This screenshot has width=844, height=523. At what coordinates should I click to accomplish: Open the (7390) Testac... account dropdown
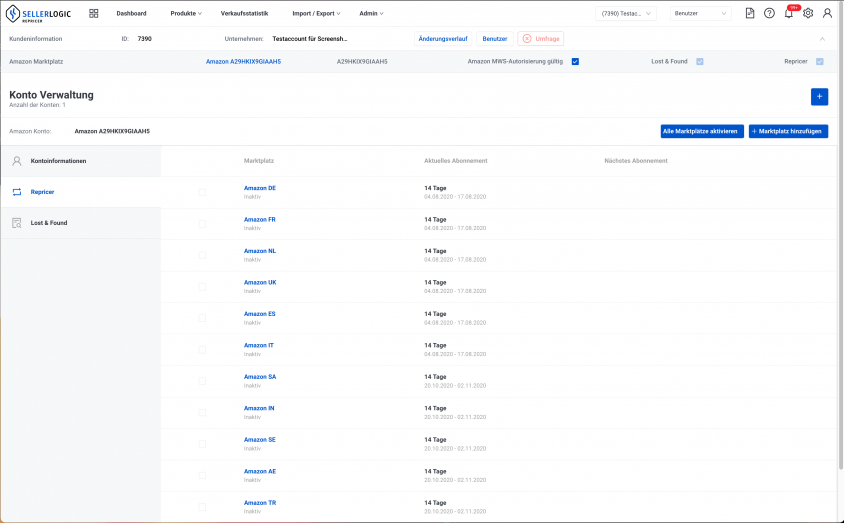[x=625, y=13]
